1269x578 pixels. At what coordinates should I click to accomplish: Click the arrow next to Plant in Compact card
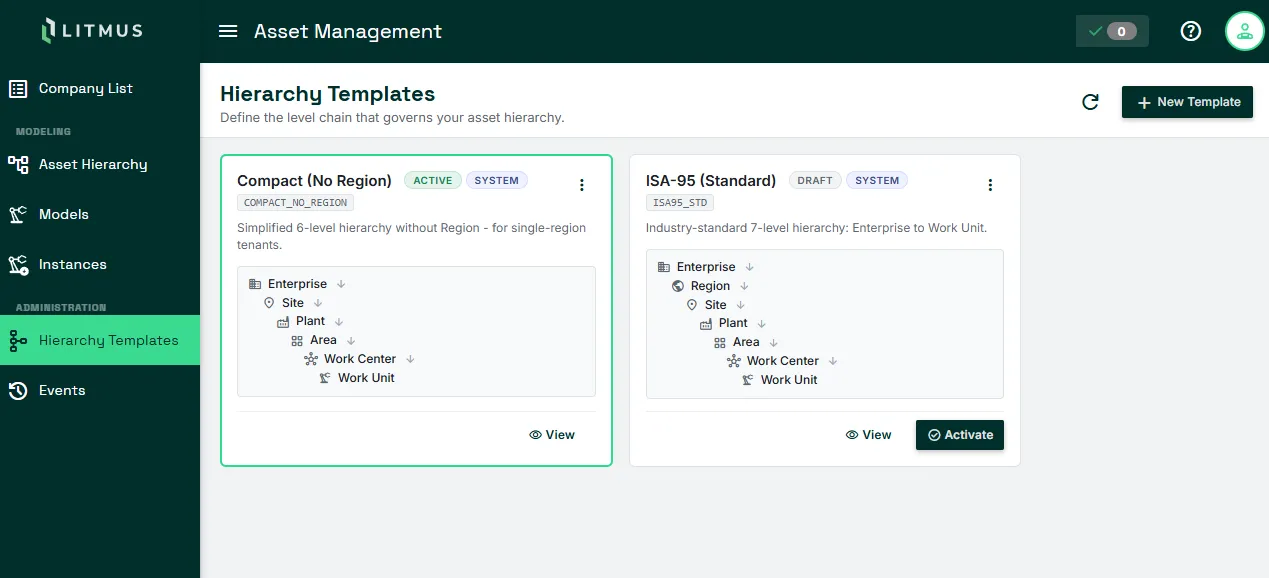339,322
